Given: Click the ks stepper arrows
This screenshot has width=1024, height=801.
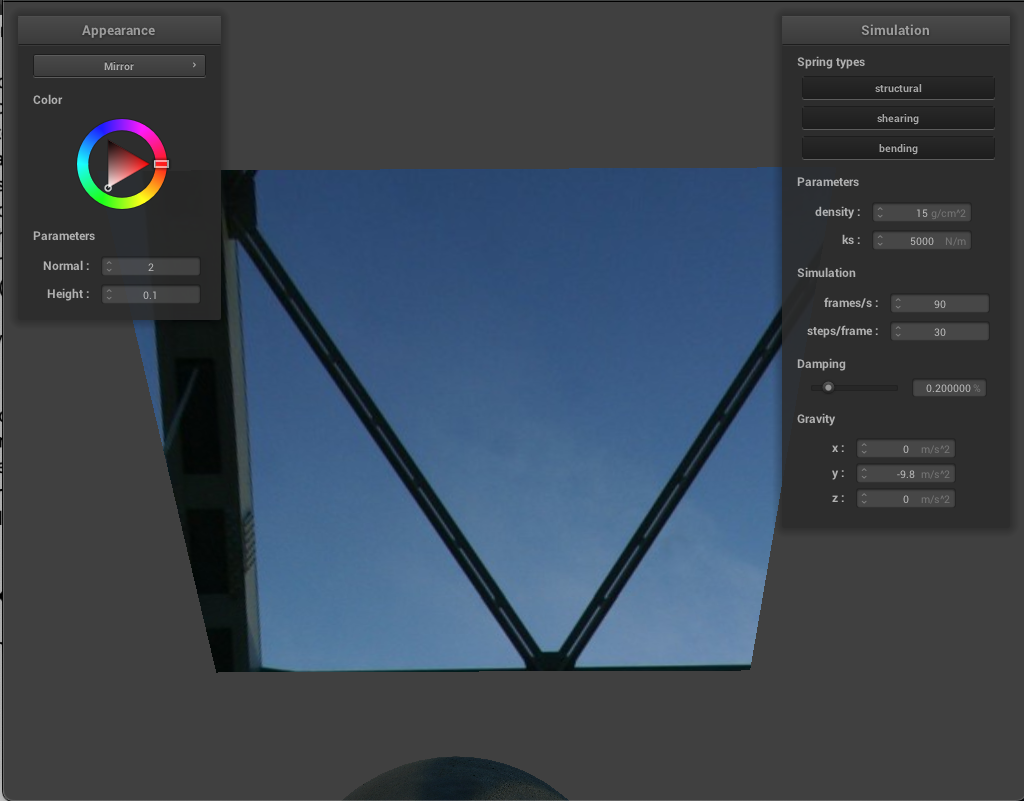Looking at the screenshot, I should click(880, 241).
